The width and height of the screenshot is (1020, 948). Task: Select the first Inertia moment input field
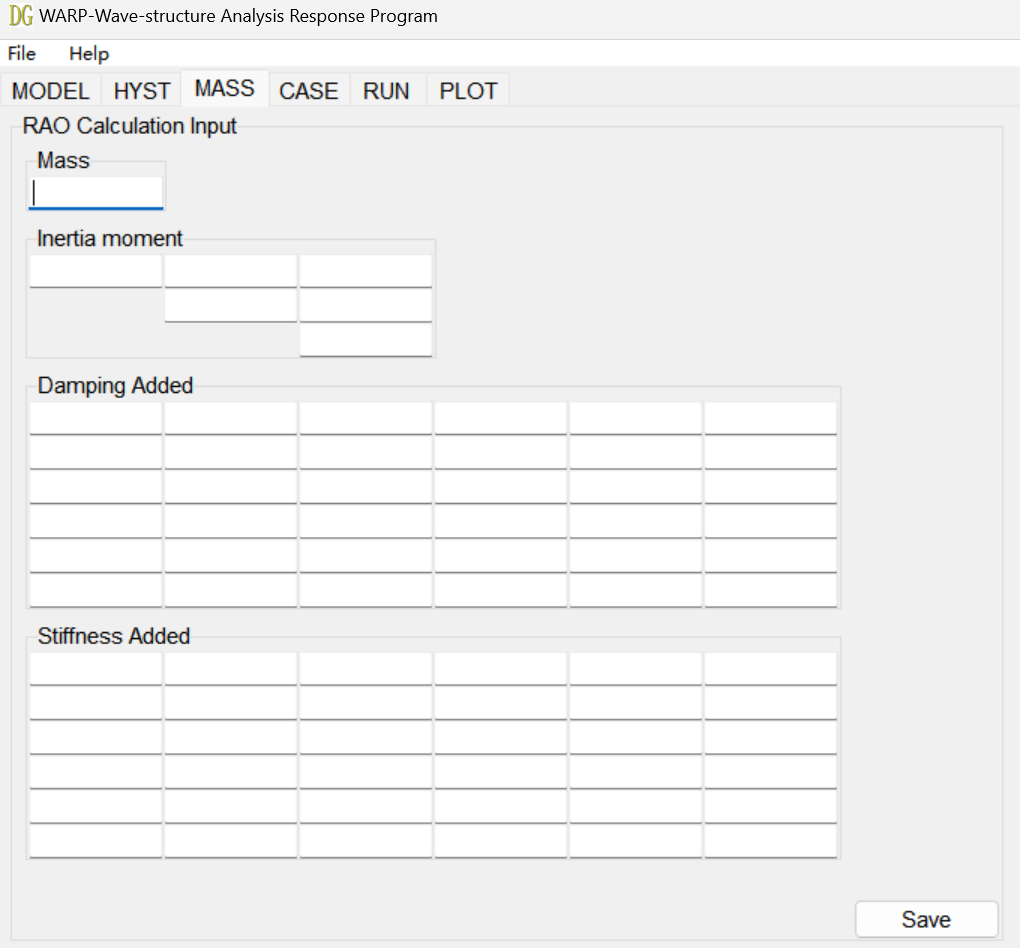click(x=95, y=270)
